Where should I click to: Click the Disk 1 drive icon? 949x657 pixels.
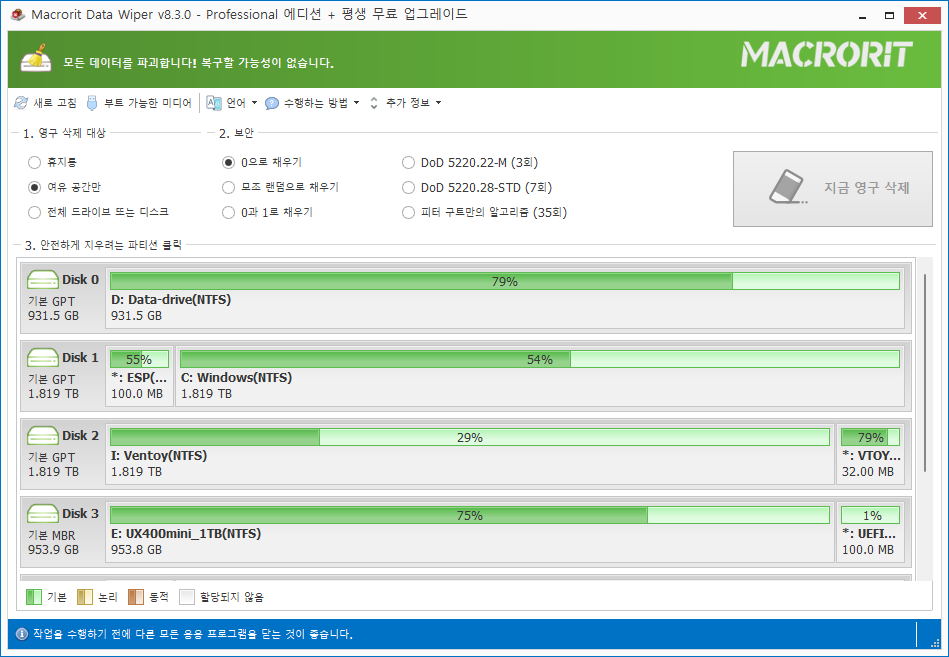pos(43,358)
